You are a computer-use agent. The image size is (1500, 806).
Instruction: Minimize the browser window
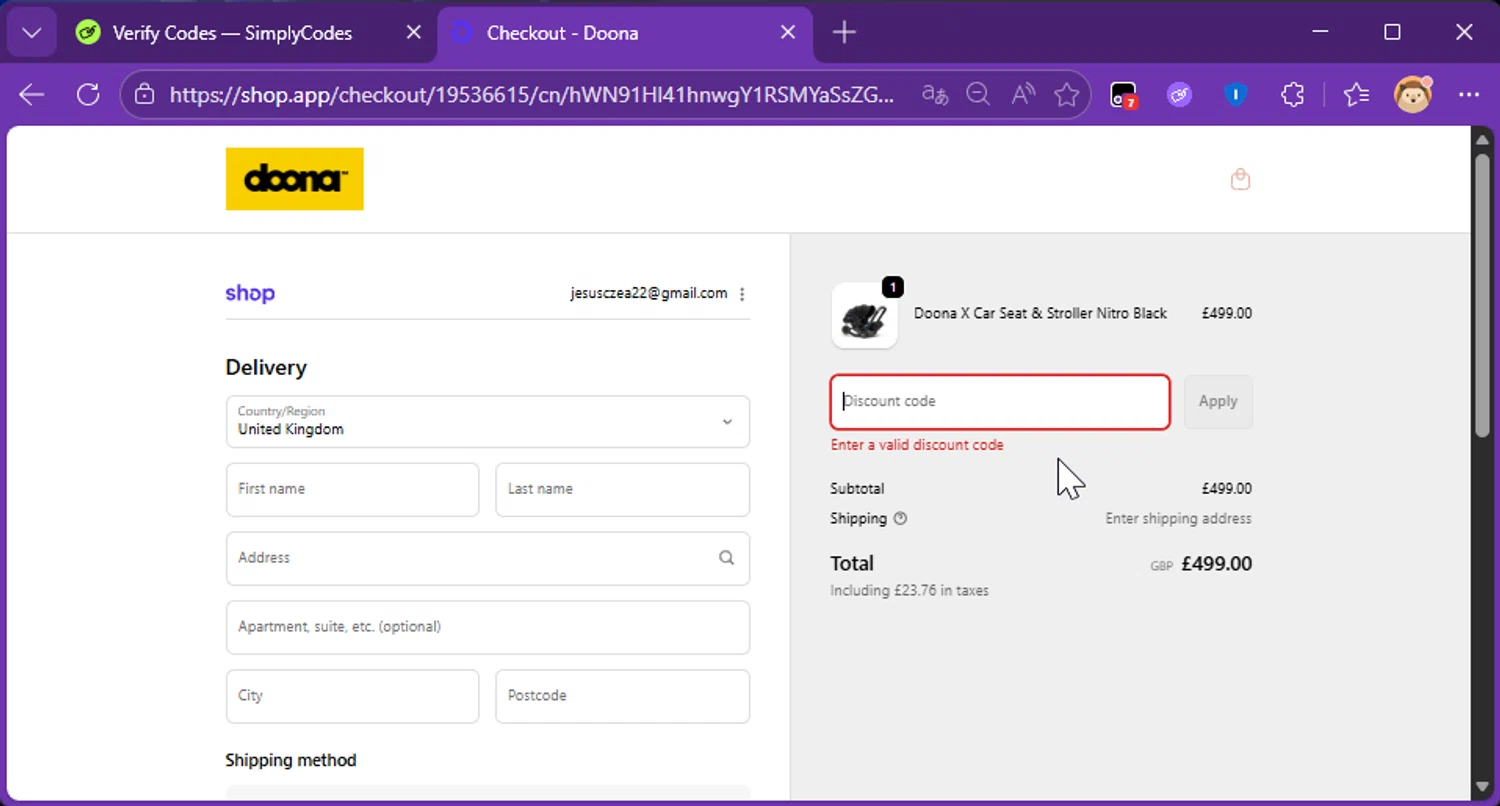[x=1319, y=33]
